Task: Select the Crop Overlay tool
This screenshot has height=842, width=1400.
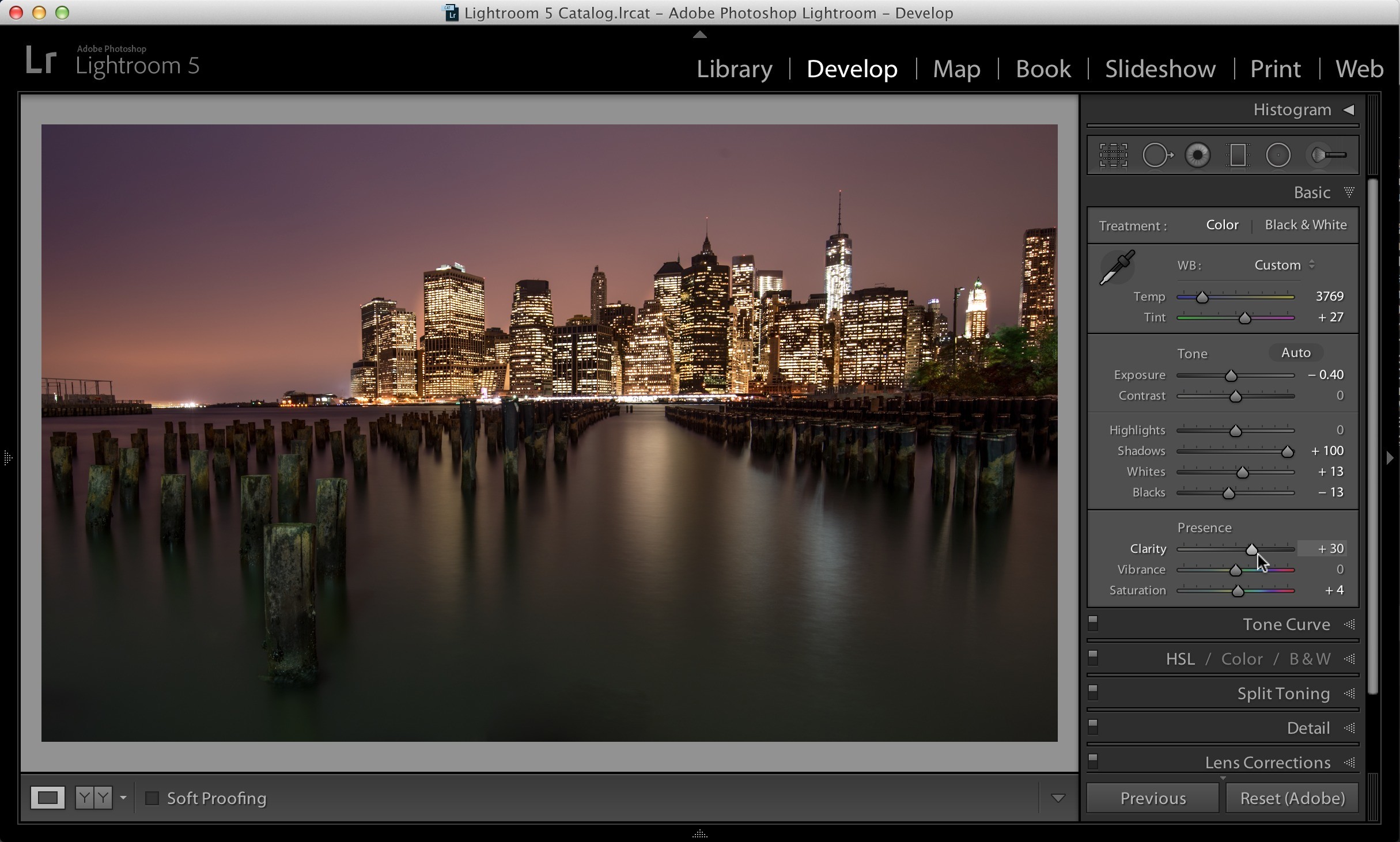Action: (1113, 155)
